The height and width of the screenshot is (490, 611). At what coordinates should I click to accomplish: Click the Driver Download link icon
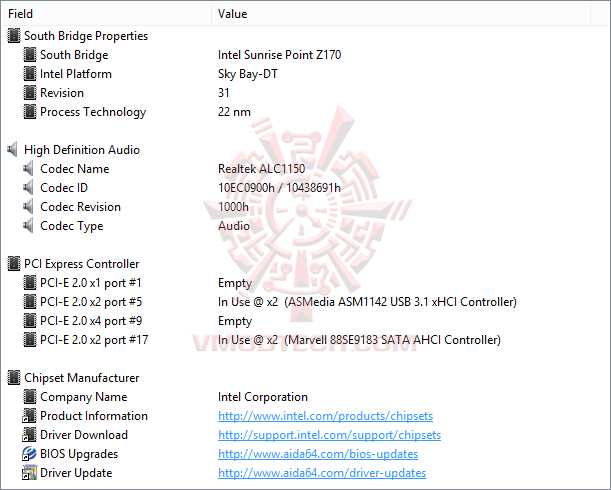(x=29, y=435)
